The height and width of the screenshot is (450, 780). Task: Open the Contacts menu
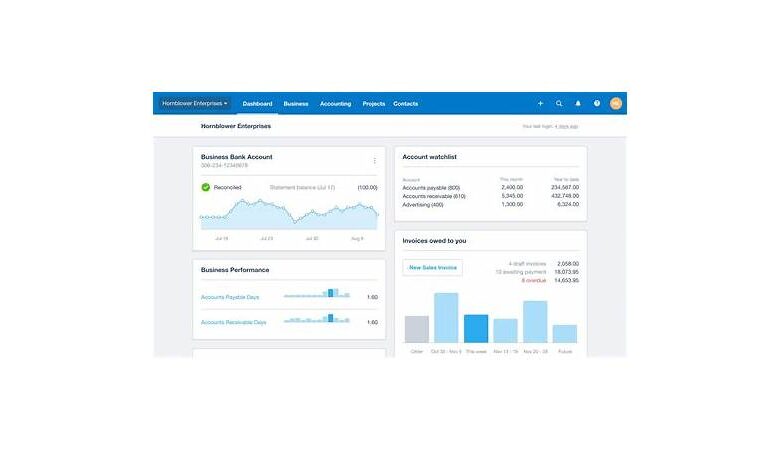coord(406,104)
